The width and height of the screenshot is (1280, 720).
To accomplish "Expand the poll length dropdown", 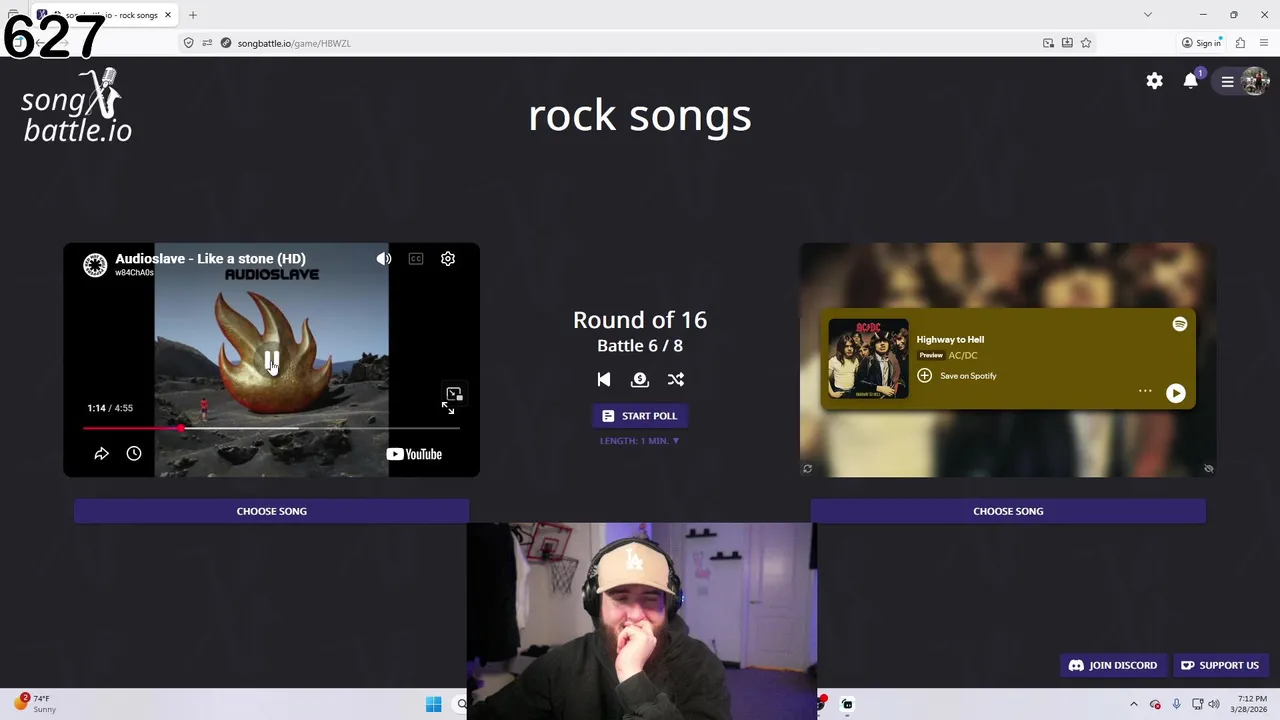I will point(640,441).
